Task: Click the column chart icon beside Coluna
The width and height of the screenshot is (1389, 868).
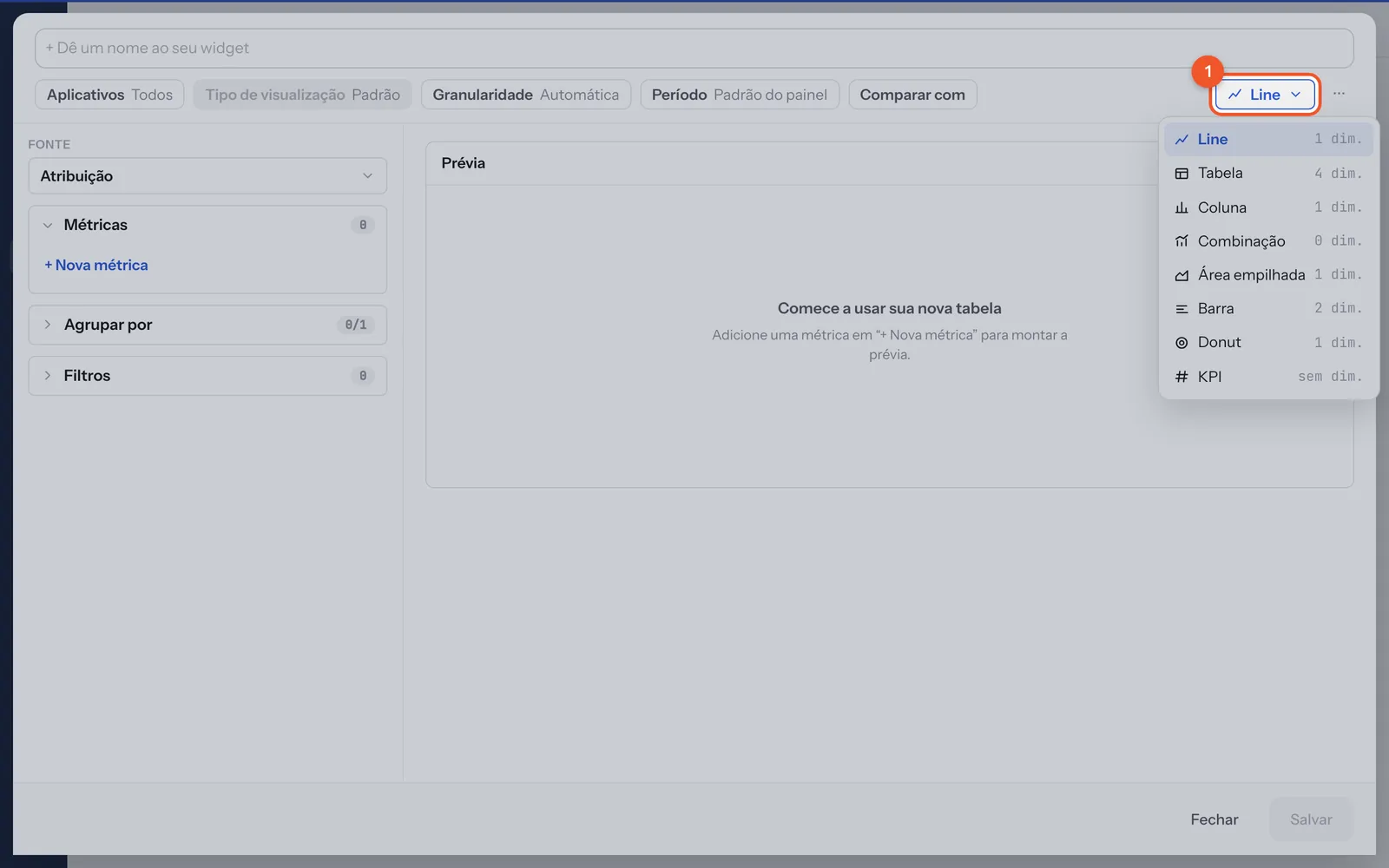Action: click(1182, 207)
